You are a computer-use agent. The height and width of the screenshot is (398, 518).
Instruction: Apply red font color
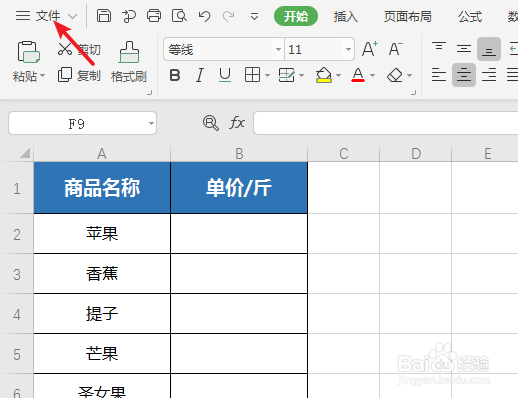(358, 75)
